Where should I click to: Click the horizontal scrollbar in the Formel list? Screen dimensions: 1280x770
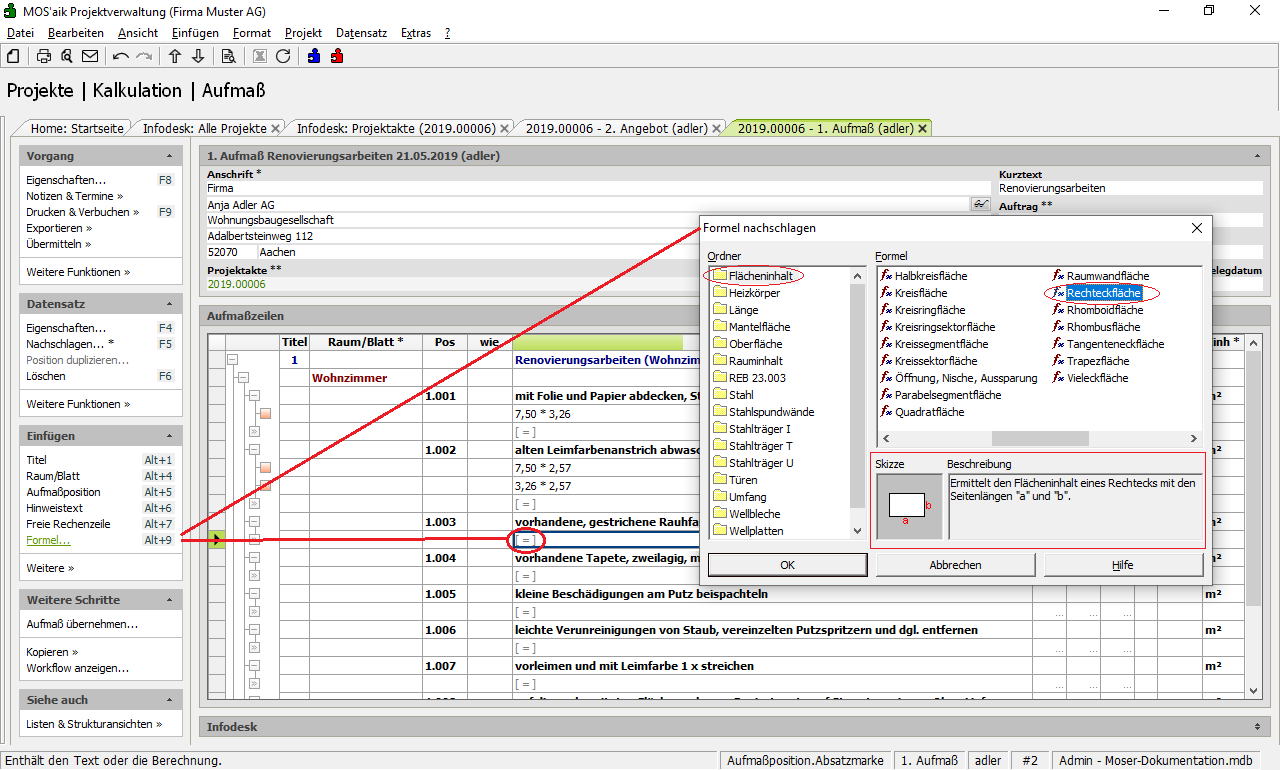pos(1038,438)
